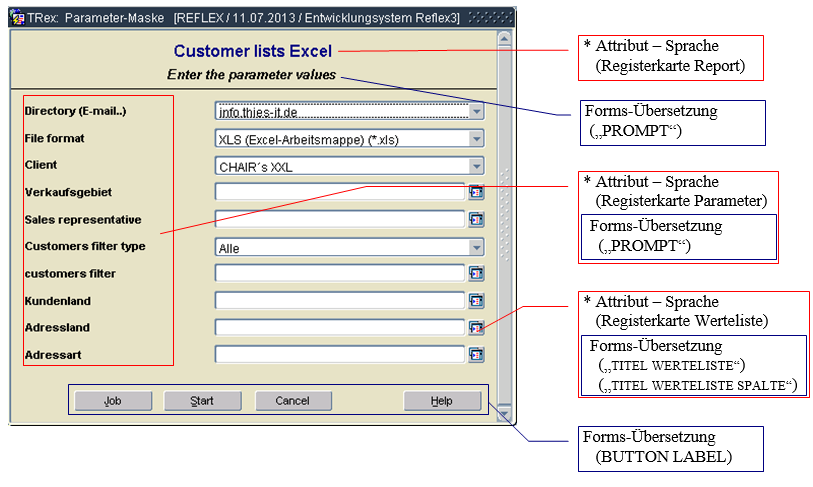
Task: Click into the Verkaufsgebiet input field
Action: pos(340,192)
